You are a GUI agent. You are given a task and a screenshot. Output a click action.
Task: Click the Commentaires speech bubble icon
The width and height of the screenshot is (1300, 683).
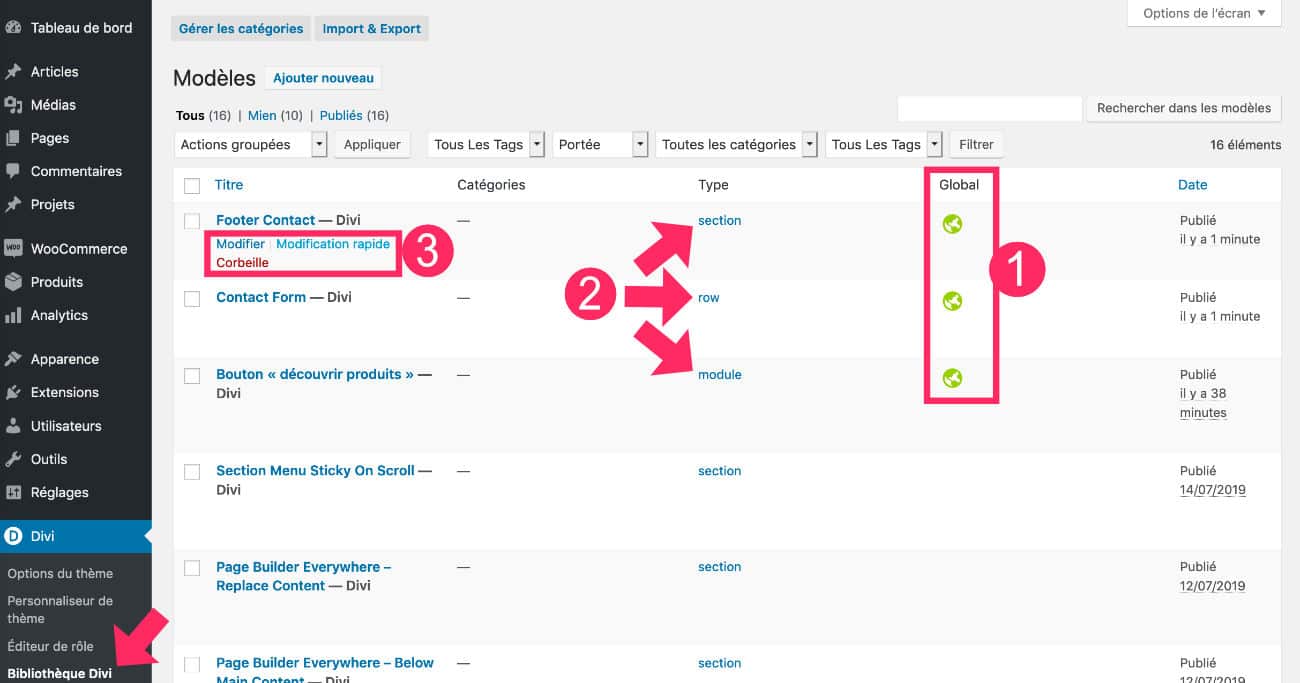tap(13, 171)
